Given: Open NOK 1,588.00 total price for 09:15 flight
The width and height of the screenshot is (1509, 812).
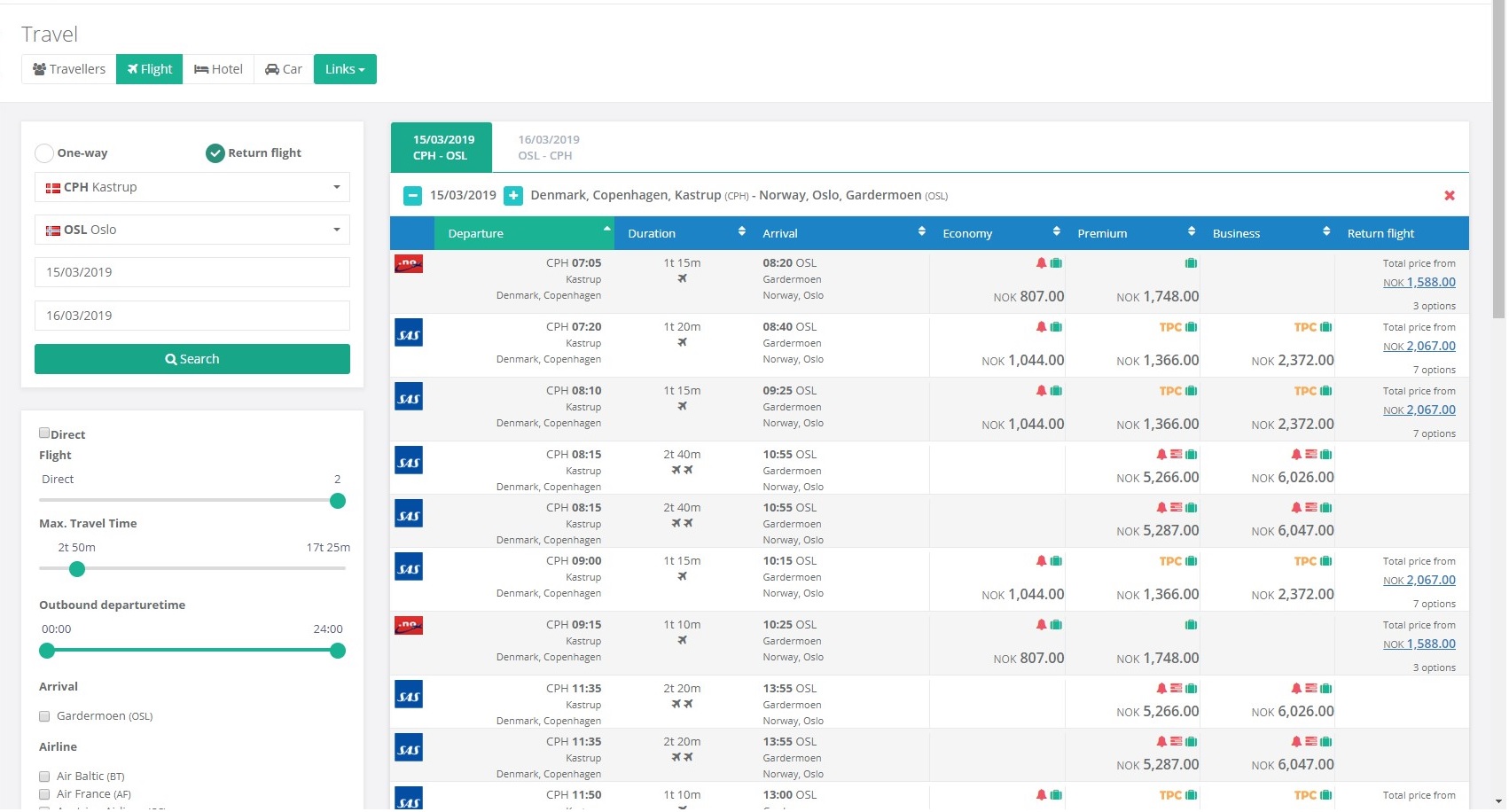Looking at the screenshot, I should 1419,644.
